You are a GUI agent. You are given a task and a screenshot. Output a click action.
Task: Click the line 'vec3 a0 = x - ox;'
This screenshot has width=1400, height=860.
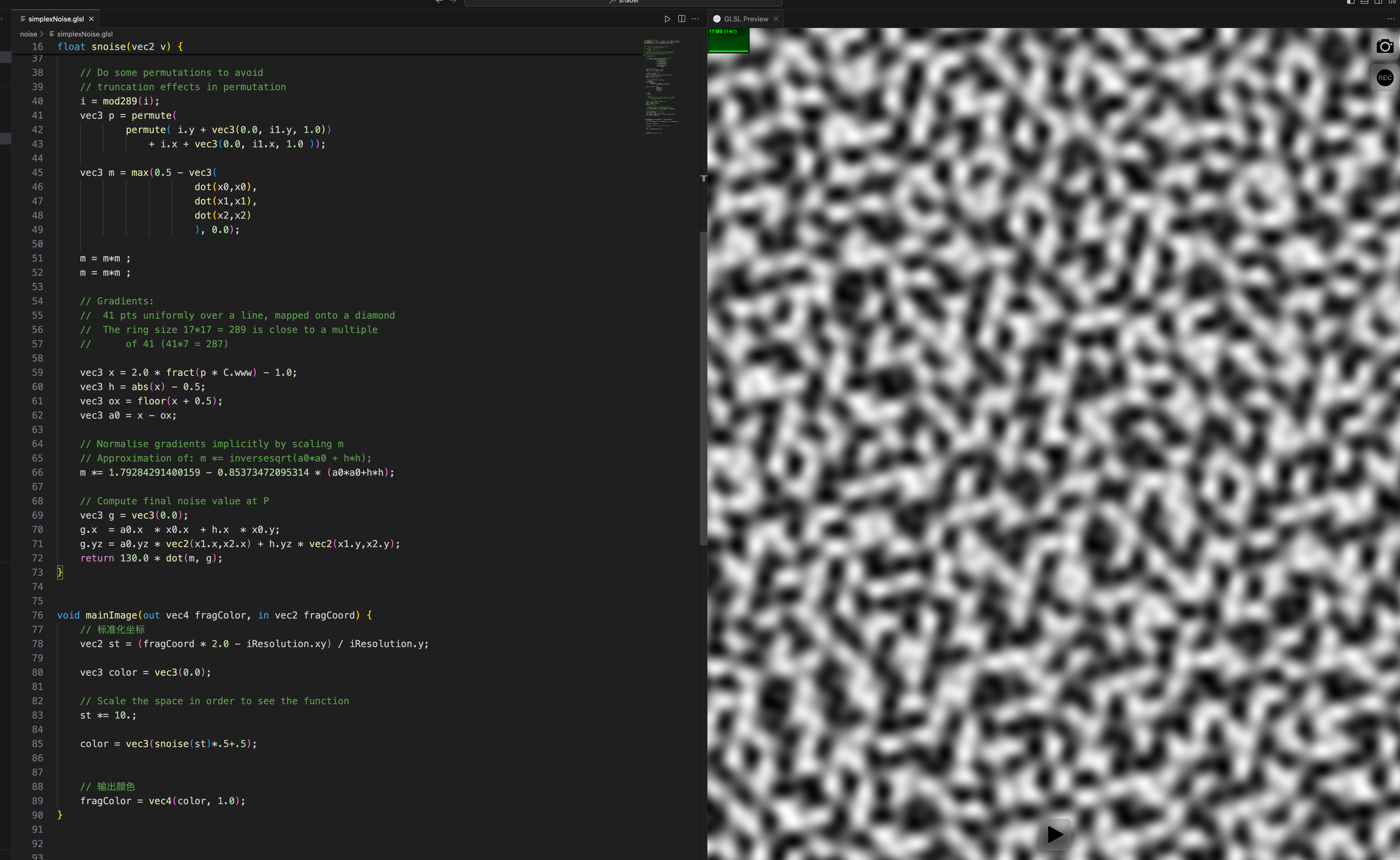(128, 415)
